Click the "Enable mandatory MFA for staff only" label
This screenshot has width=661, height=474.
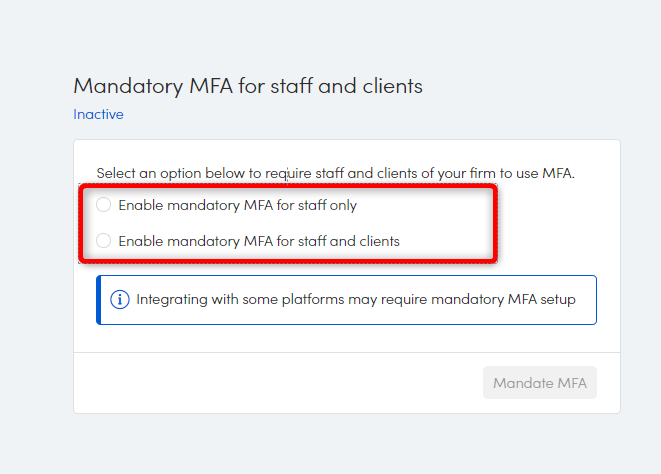pos(237,206)
